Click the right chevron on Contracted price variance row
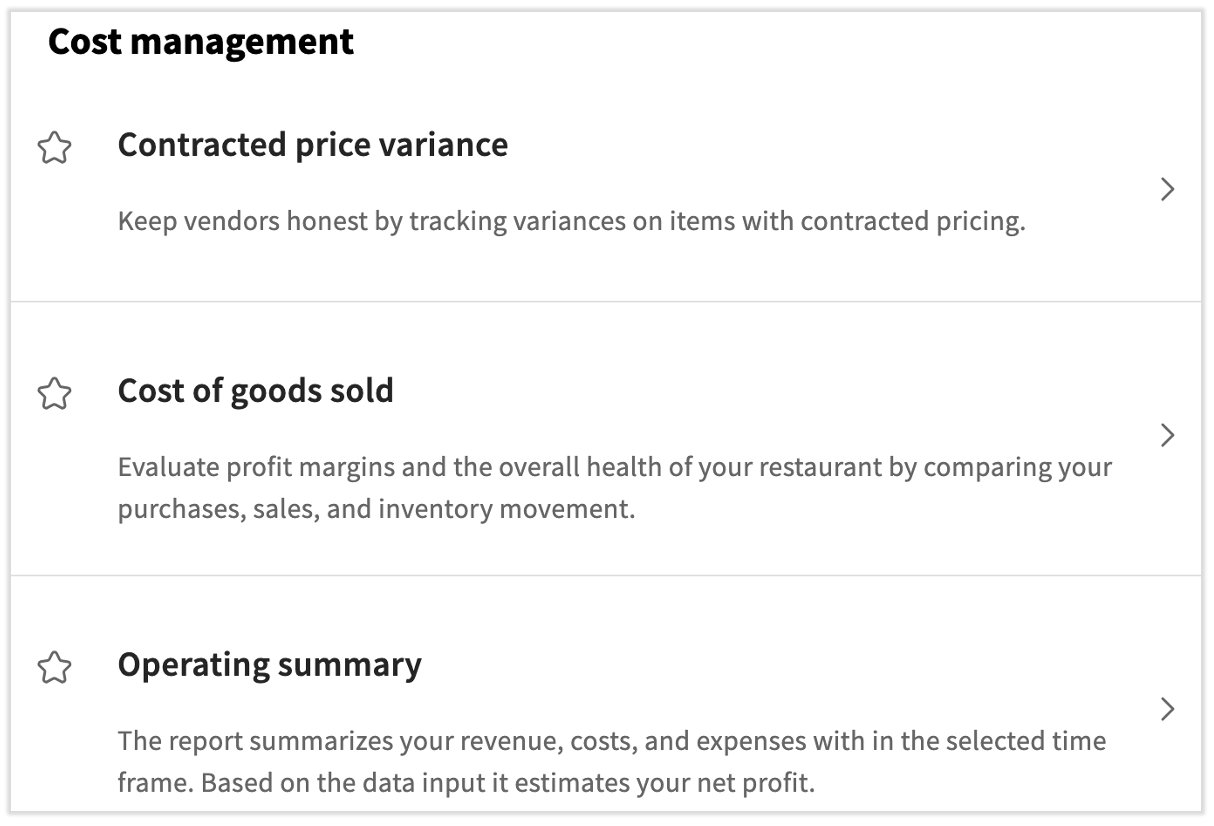1214x826 pixels. tap(1167, 189)
